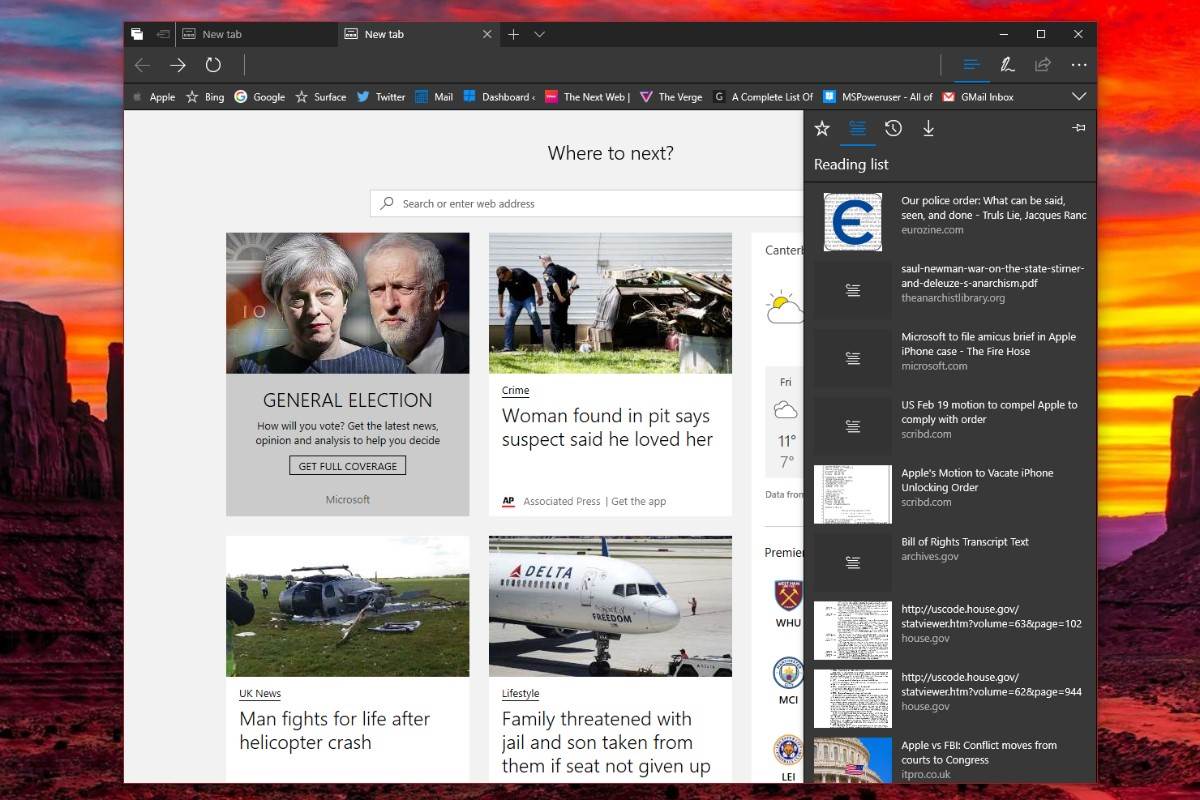Open the History view in hub panel
The image size is (1200, 800).
pyautogui.click(x=893, y=128)
